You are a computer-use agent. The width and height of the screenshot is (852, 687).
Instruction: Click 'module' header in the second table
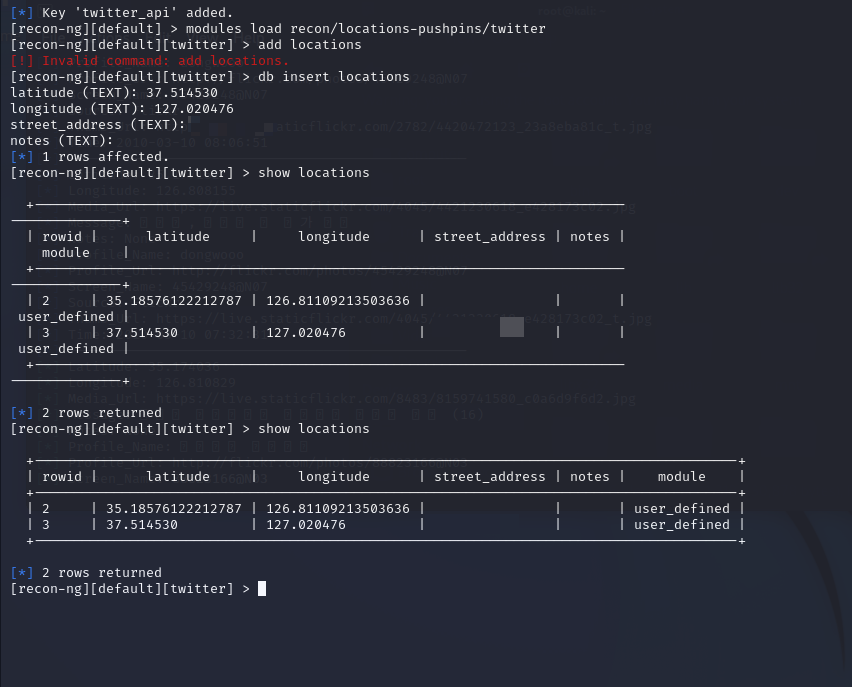click(682, 477)
